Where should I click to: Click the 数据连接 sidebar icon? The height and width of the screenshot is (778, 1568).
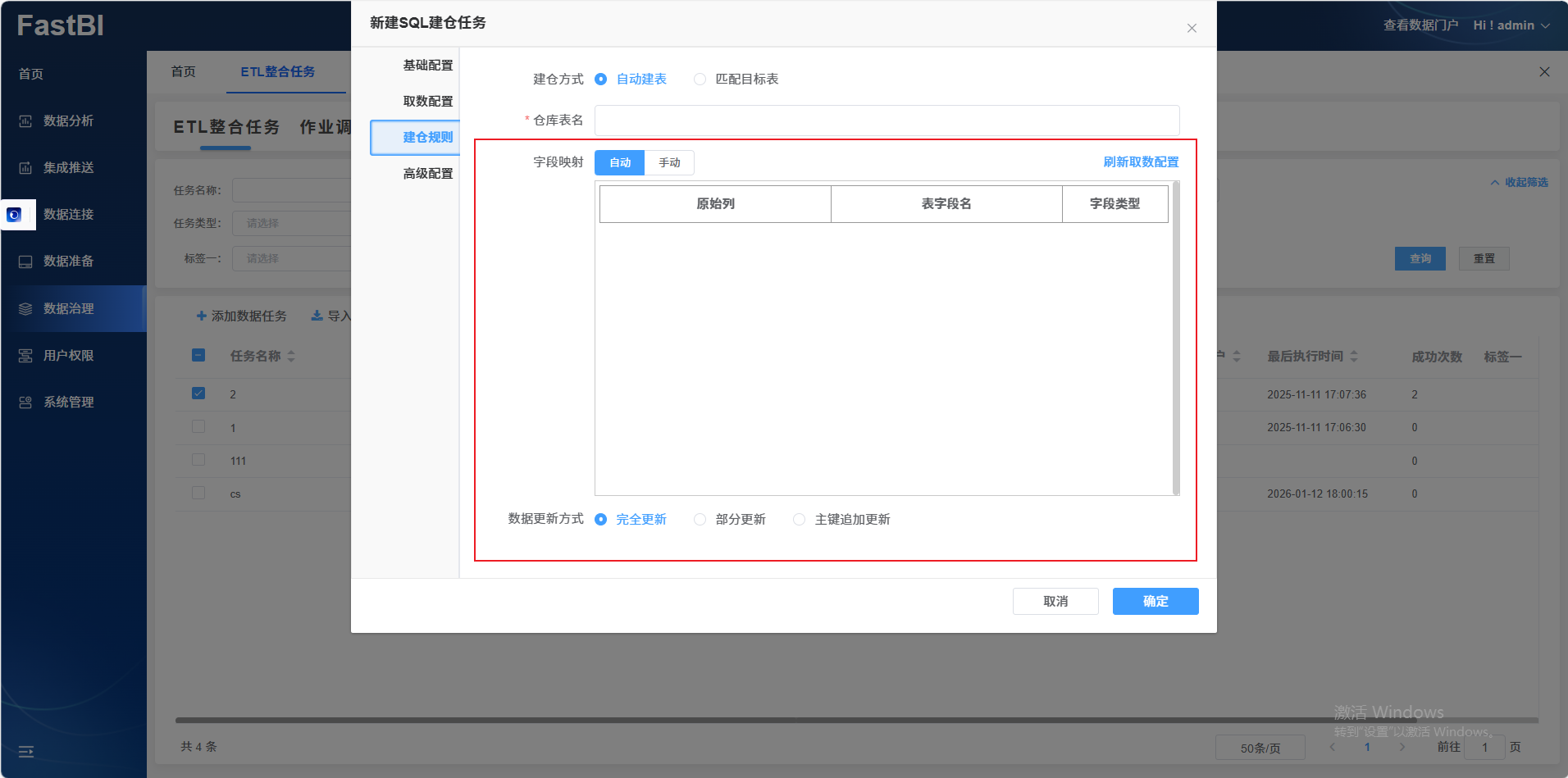(x=15, y=215)
